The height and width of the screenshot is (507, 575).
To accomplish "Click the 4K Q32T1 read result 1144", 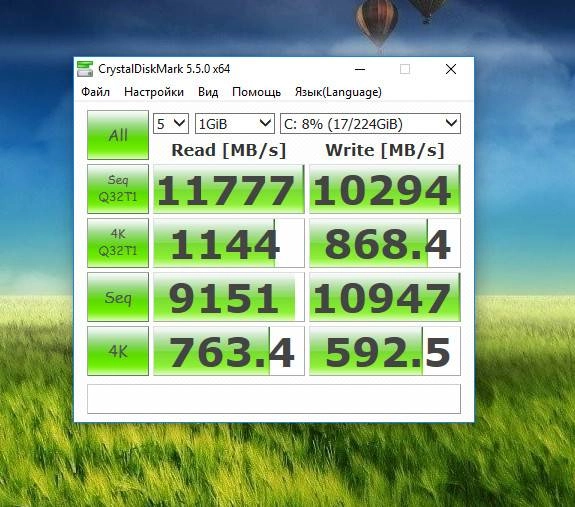I will click(228, 243).
